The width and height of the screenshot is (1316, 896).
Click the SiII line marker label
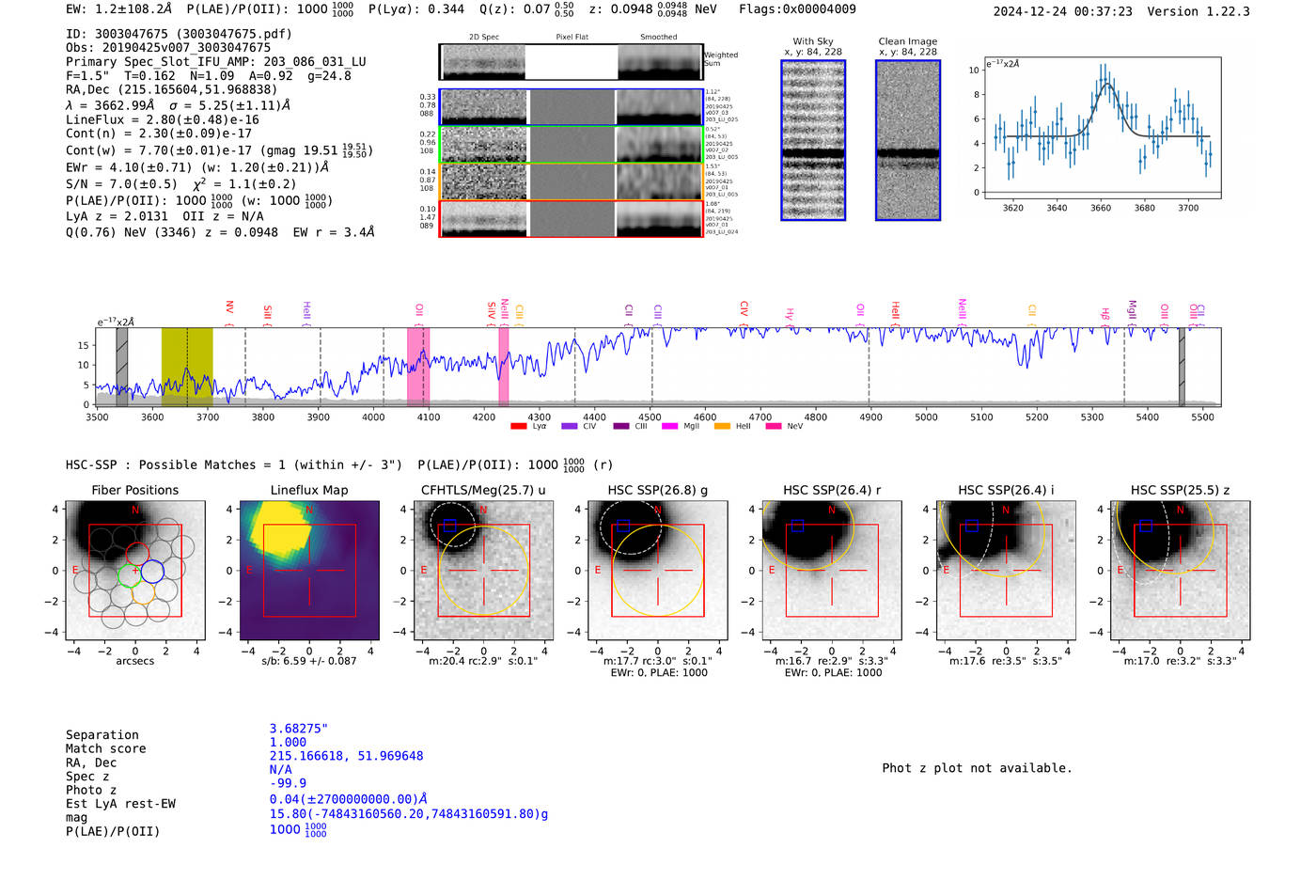coord(268,312)
